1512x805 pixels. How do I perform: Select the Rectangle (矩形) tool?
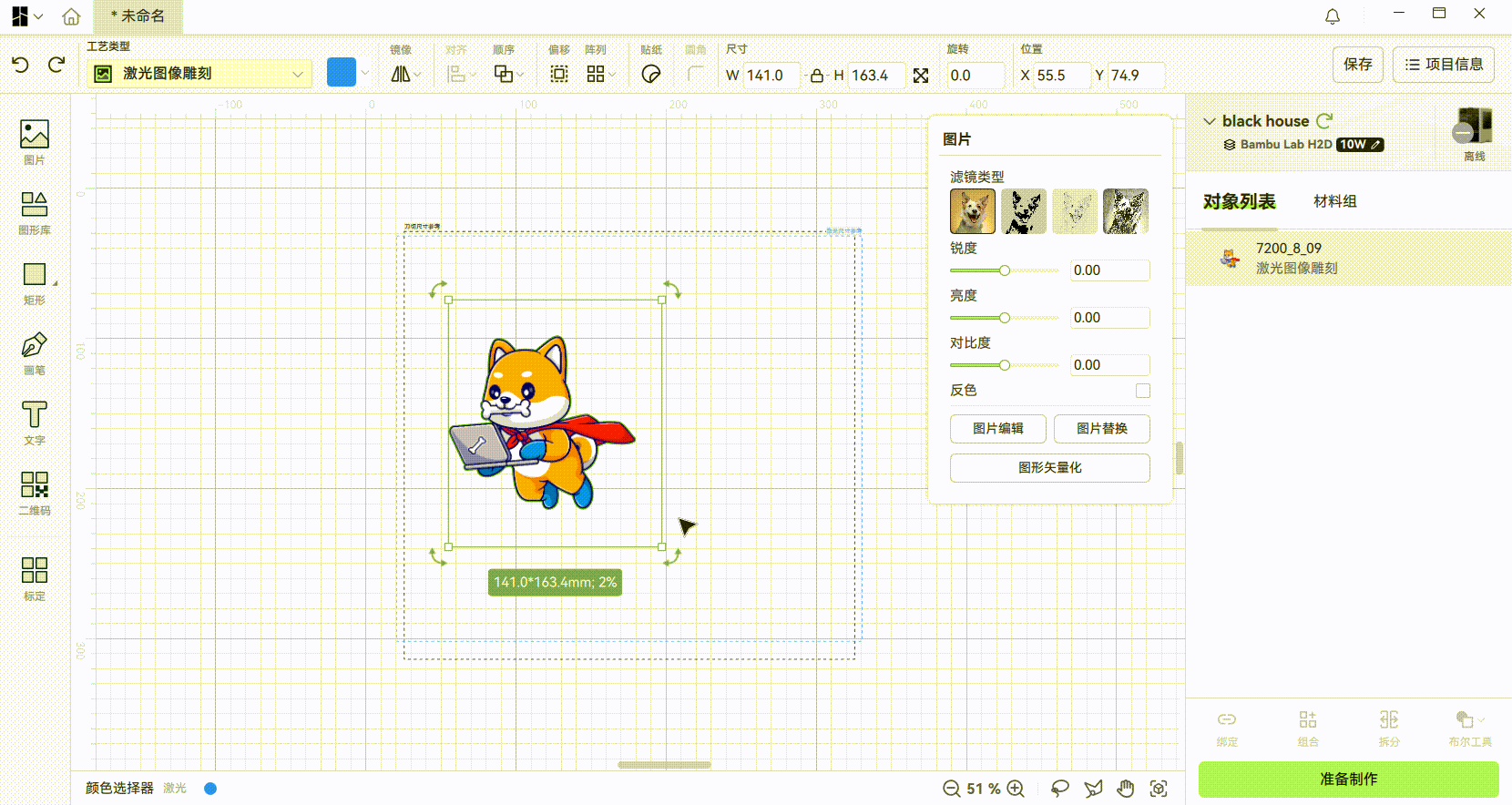click(x=35, y=283)
